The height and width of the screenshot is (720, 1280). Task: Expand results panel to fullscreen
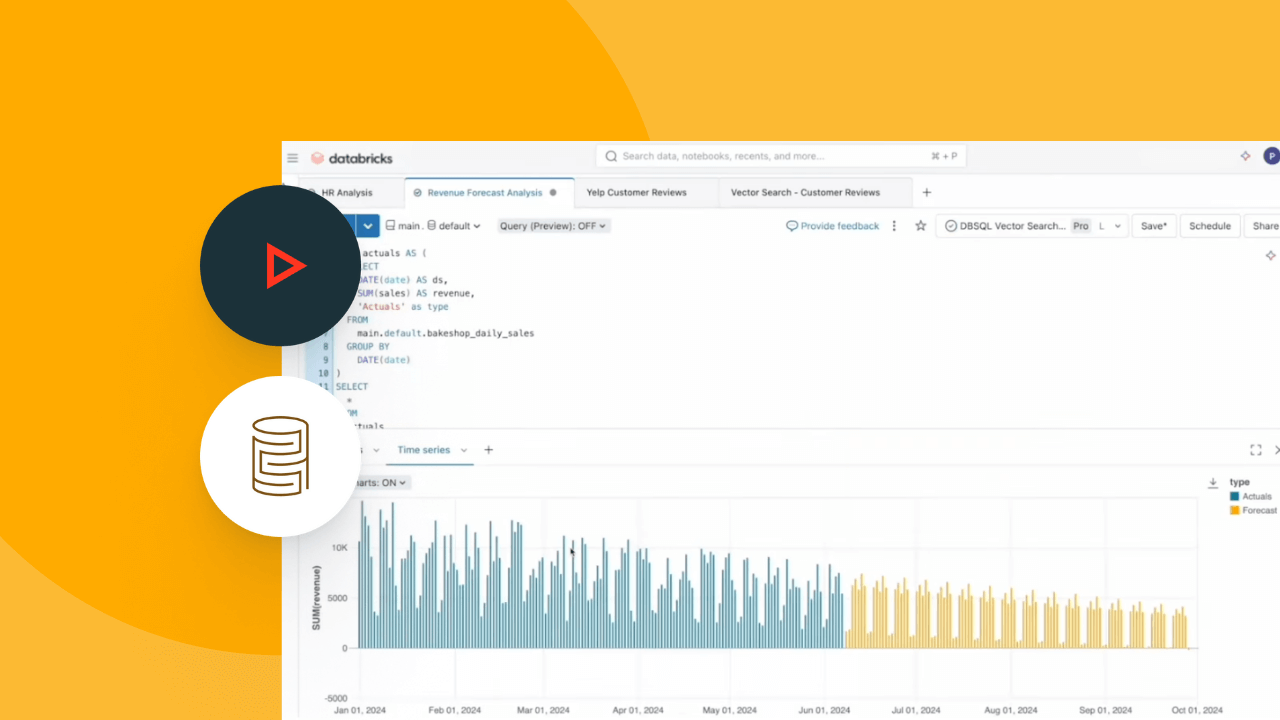(1256, 450)
